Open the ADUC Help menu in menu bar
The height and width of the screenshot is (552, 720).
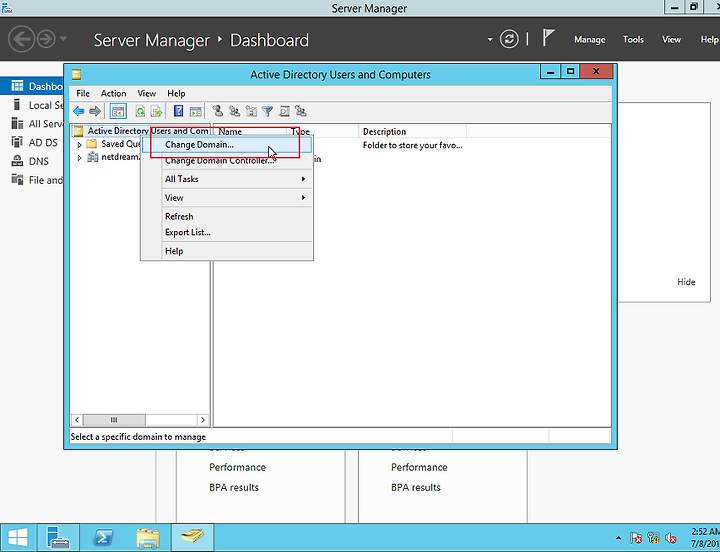pyautogui.click(x=176, y=93)
